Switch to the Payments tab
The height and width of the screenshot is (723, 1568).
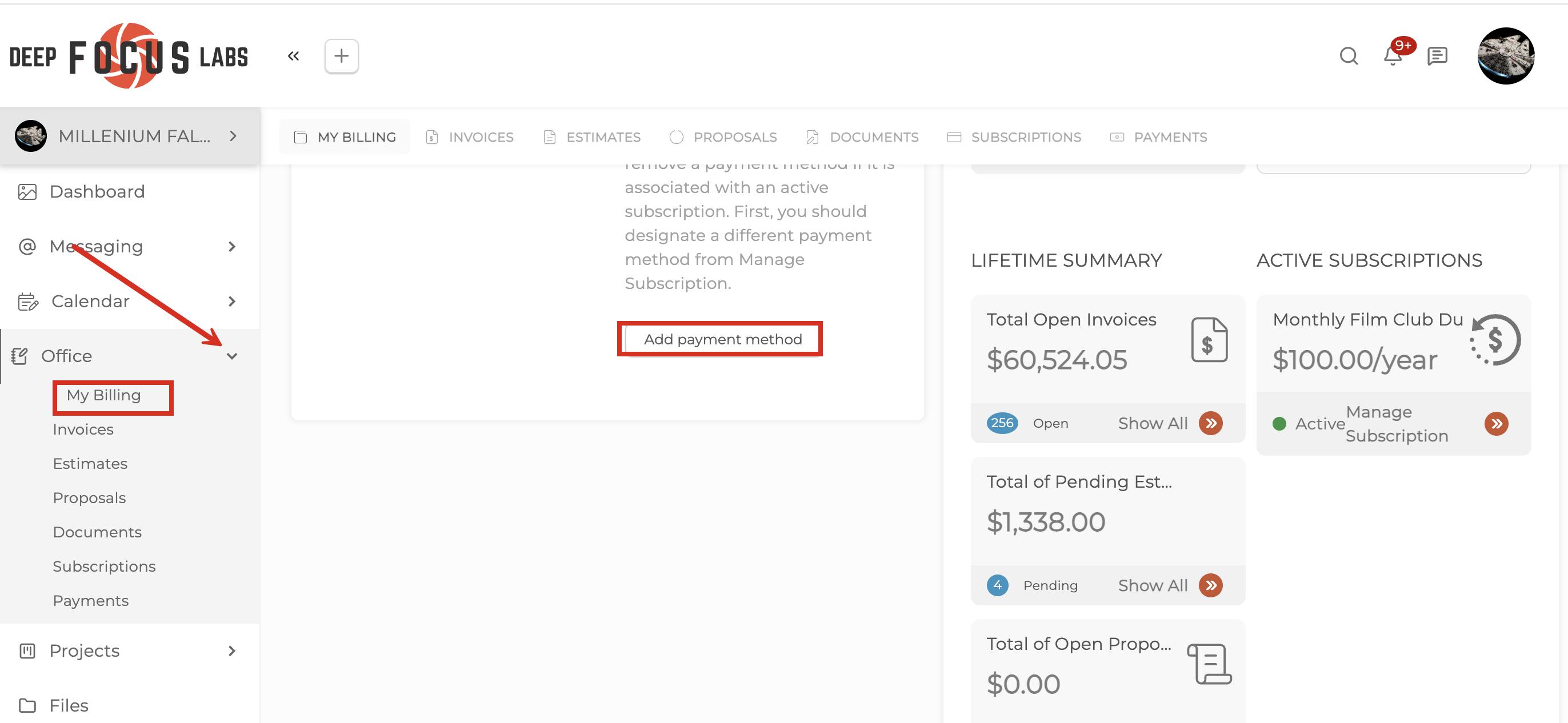[x=1158, y=137]
